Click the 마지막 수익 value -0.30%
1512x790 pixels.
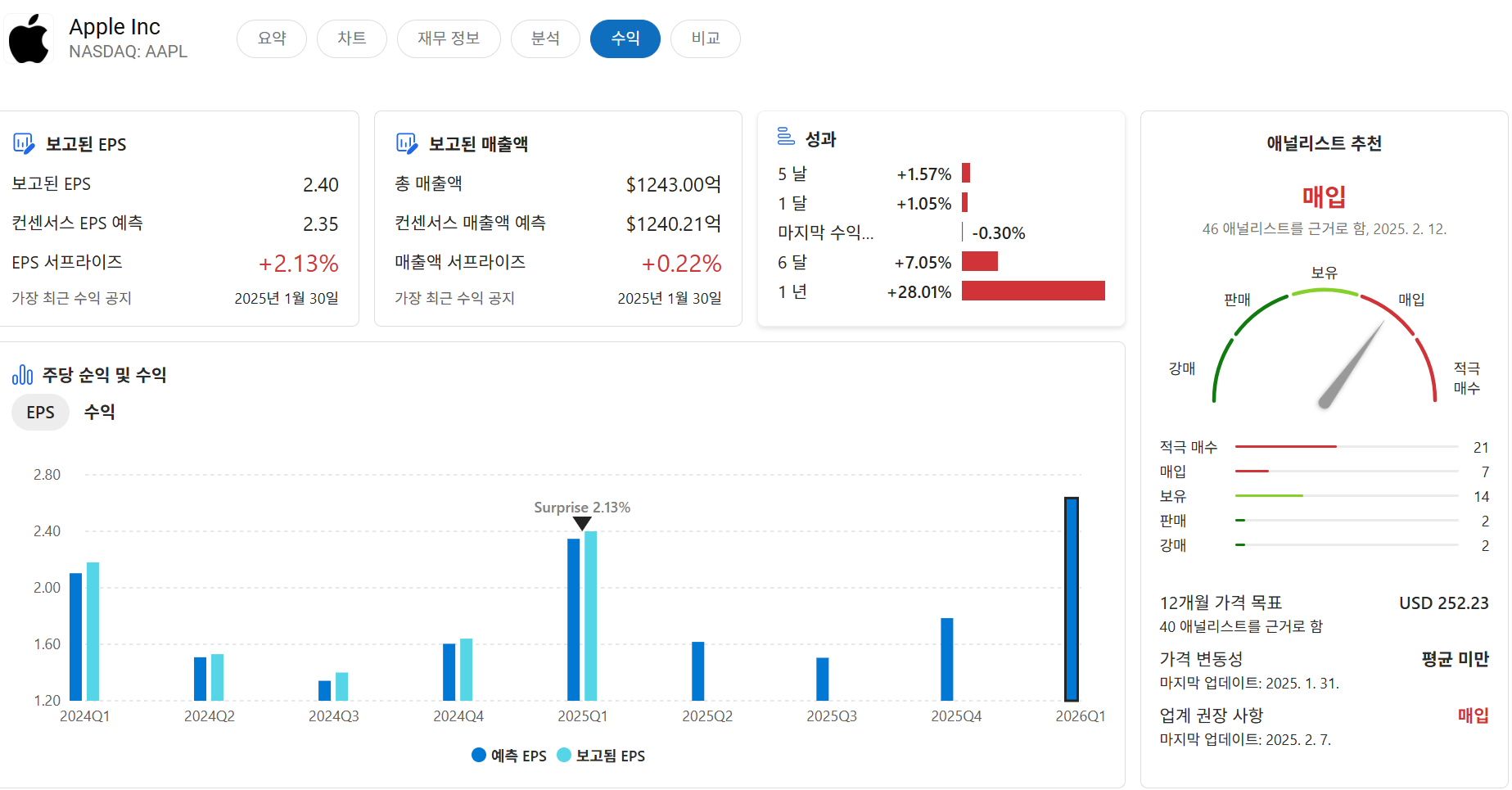click(999, 233)
